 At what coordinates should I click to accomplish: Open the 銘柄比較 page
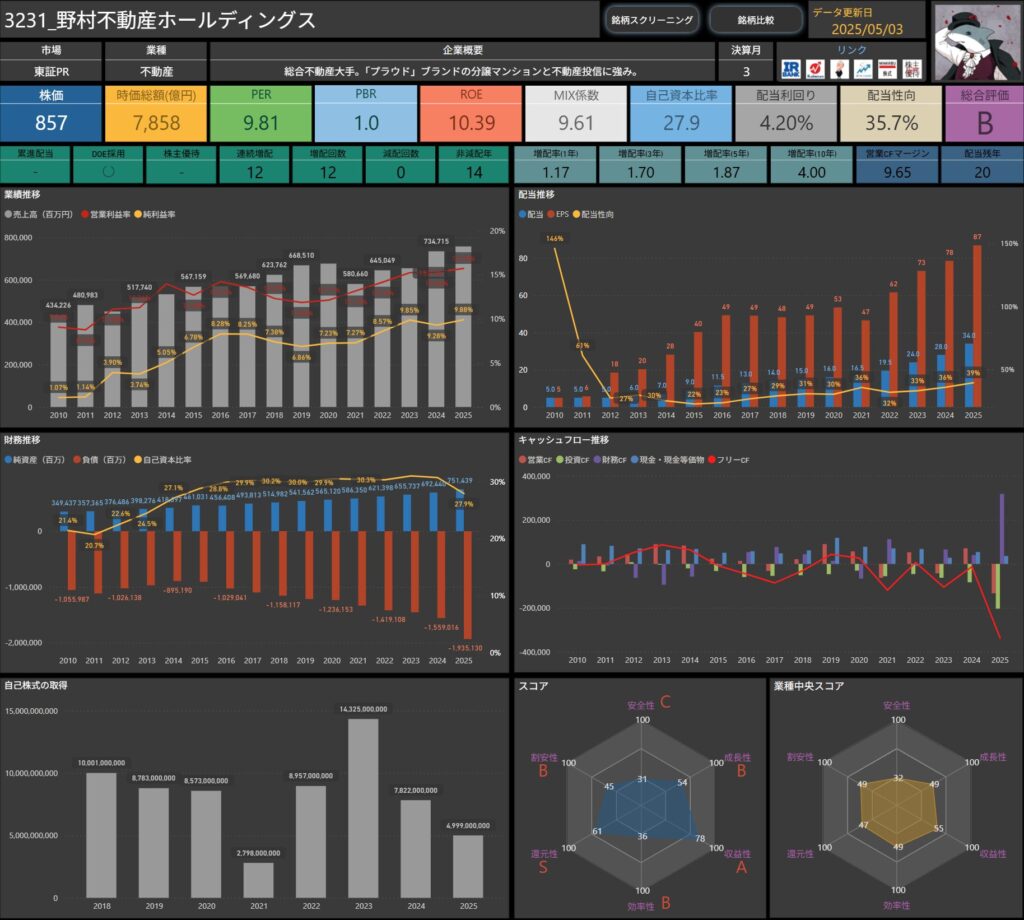coord(756,20)
